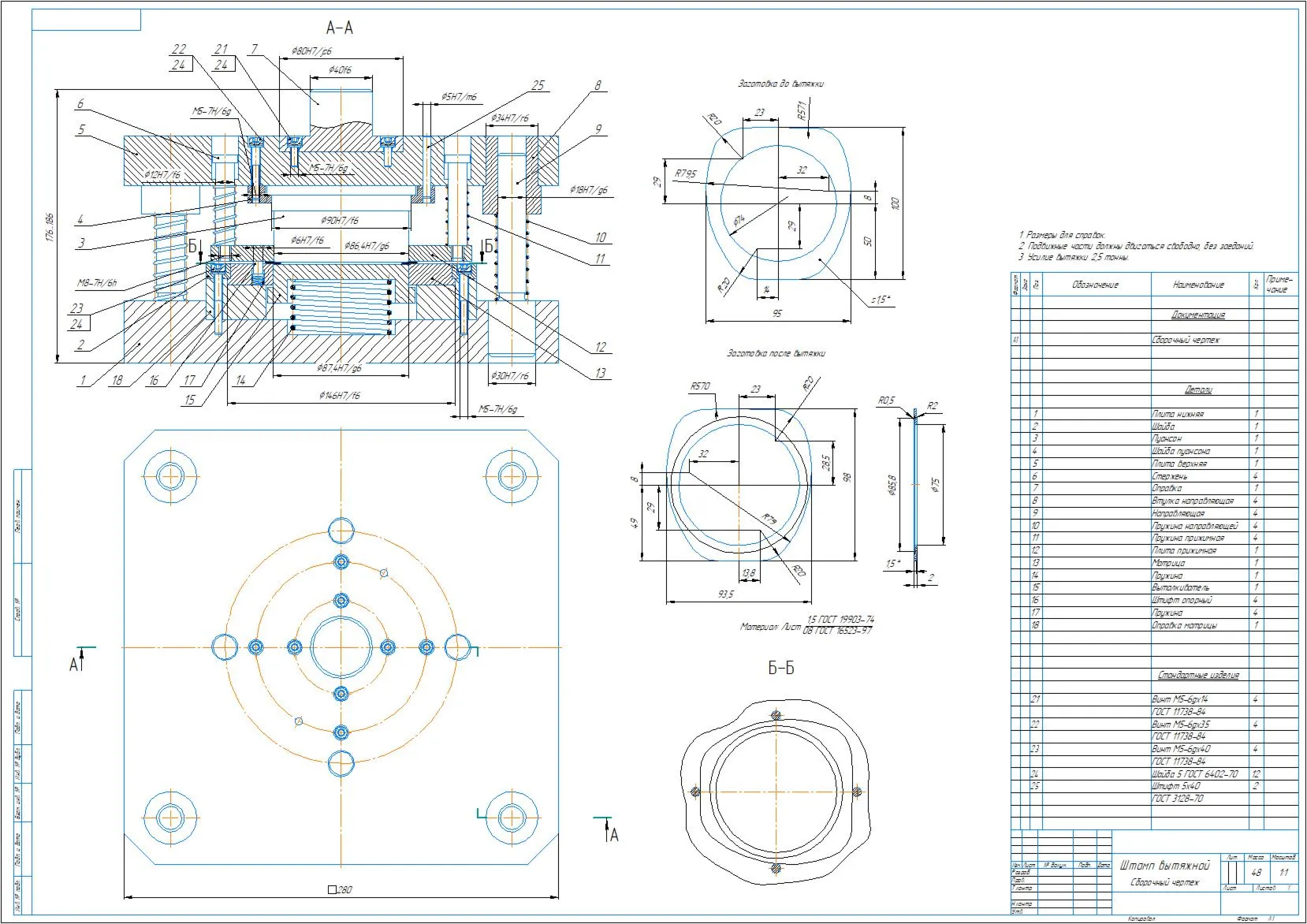Viewport: 1307px width, 924px height.
Task: Select the square 280 dimension under plan view
Action: pyautogui.click(x=340, y=889)
